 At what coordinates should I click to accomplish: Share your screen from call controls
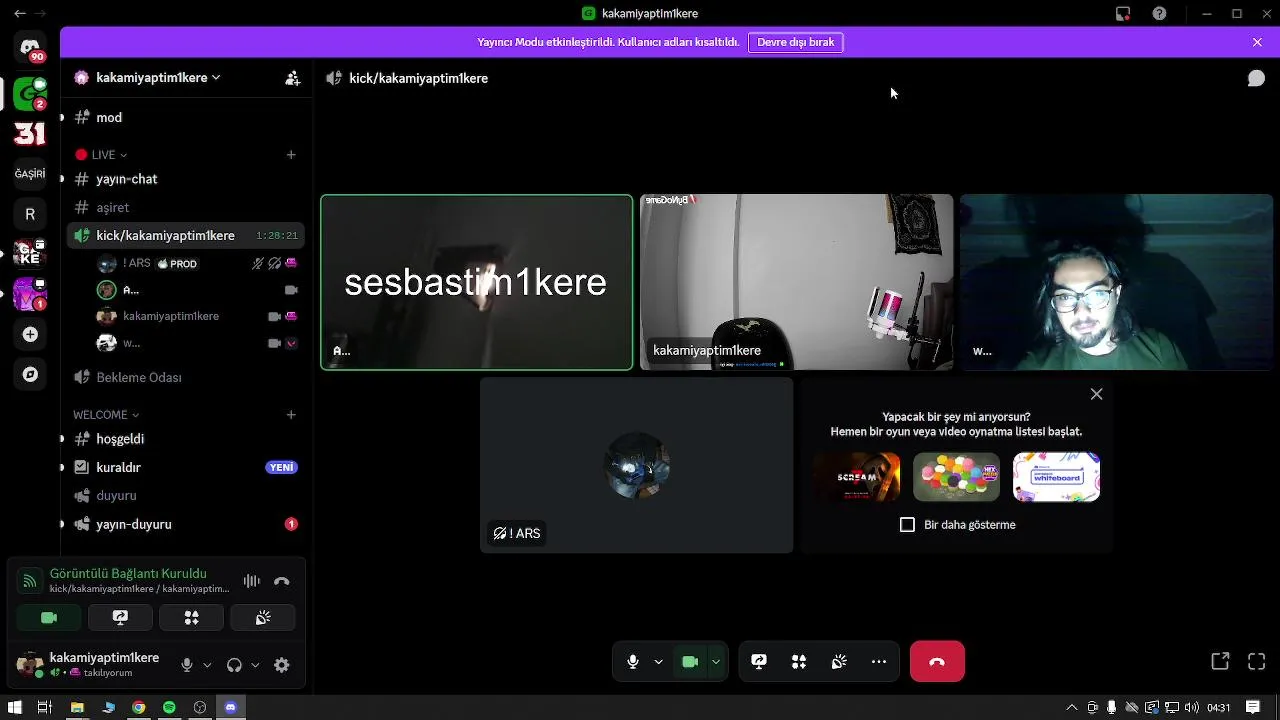[x=759, y=662]
